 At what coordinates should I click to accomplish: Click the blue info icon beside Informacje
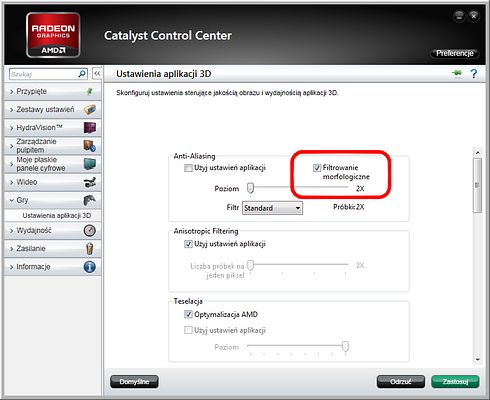click(90, 267)
